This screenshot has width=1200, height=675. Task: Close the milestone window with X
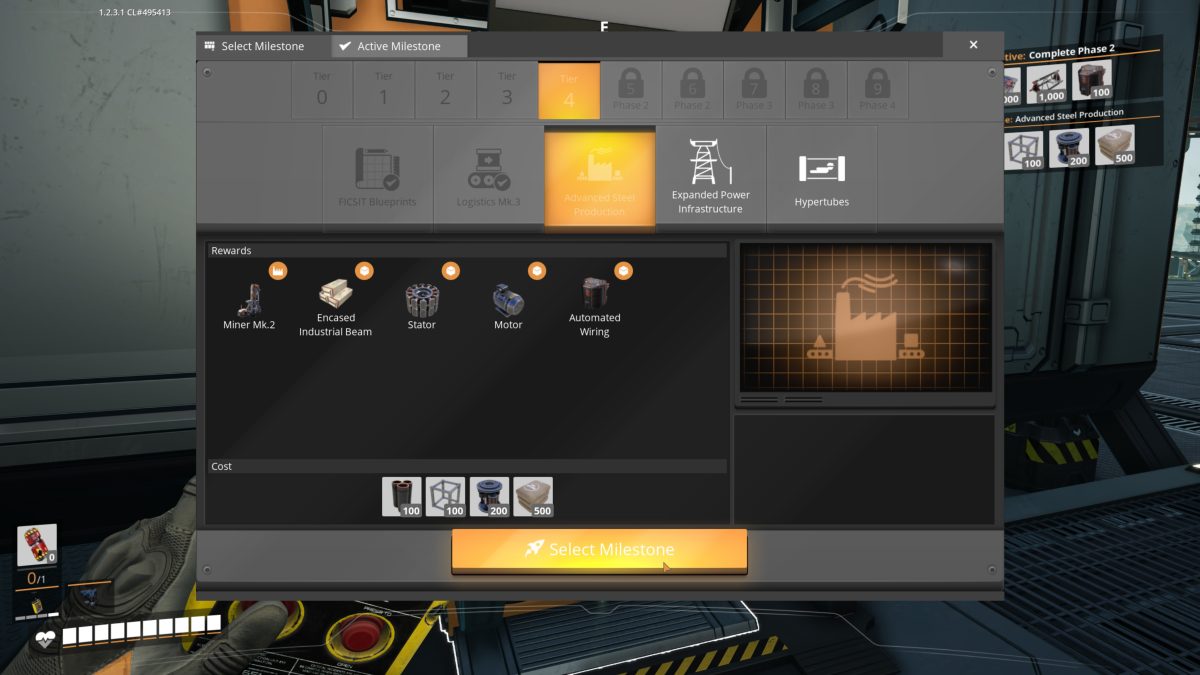point(973,45)
